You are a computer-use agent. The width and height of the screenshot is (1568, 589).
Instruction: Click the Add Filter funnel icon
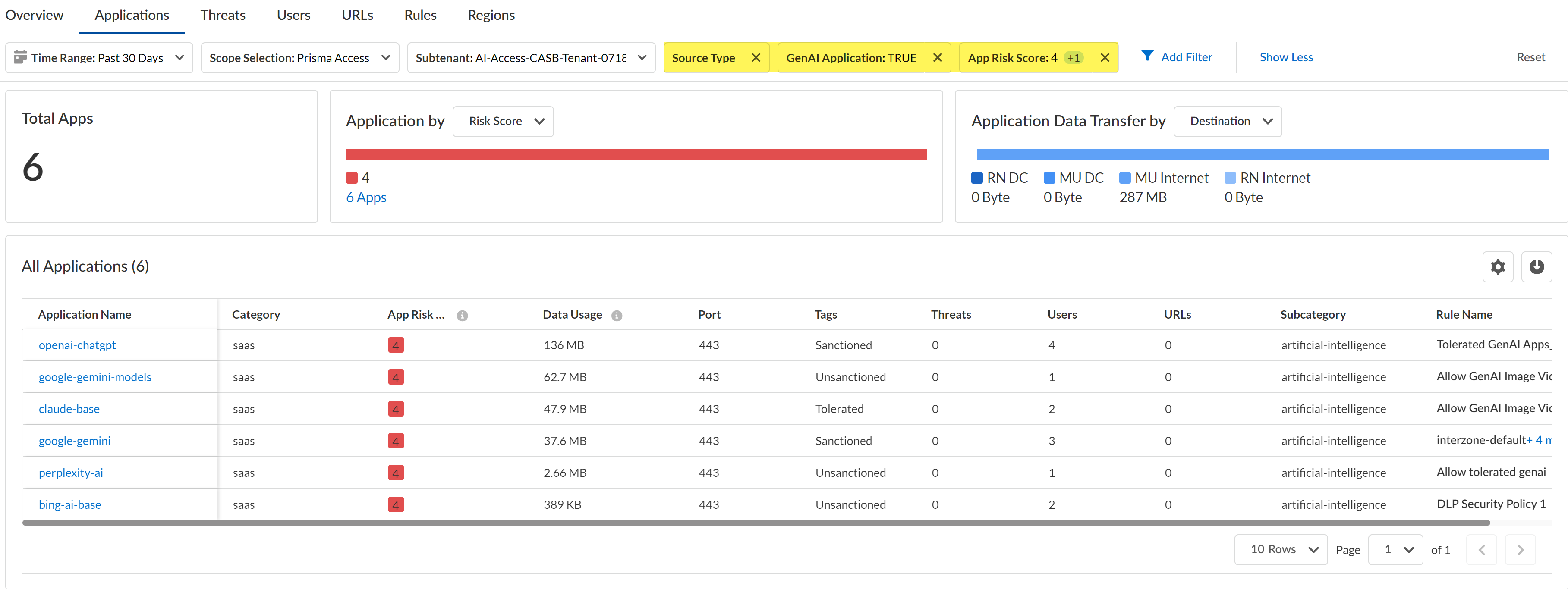click(1147, 56)
